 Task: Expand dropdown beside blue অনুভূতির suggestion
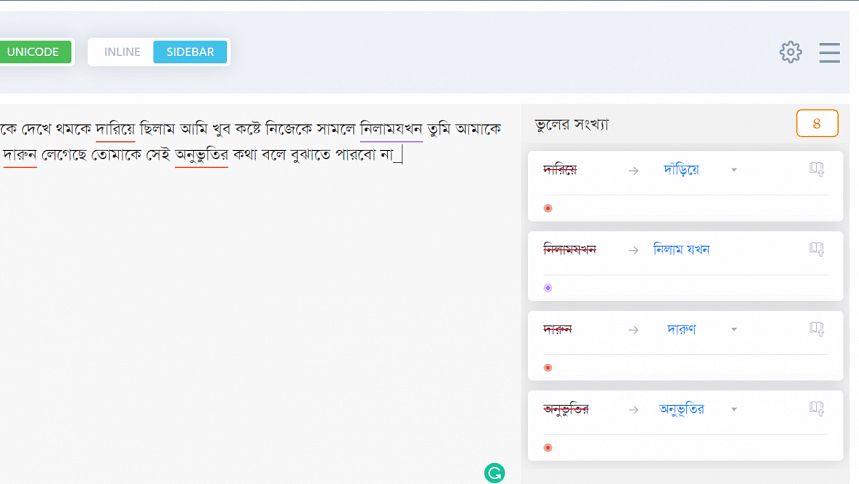(734, 410)
